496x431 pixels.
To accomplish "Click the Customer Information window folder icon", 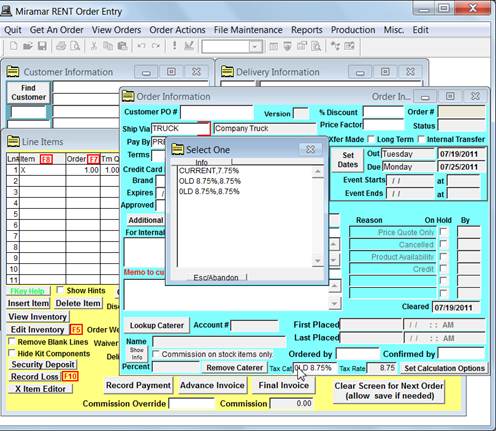I will [13, 71].
